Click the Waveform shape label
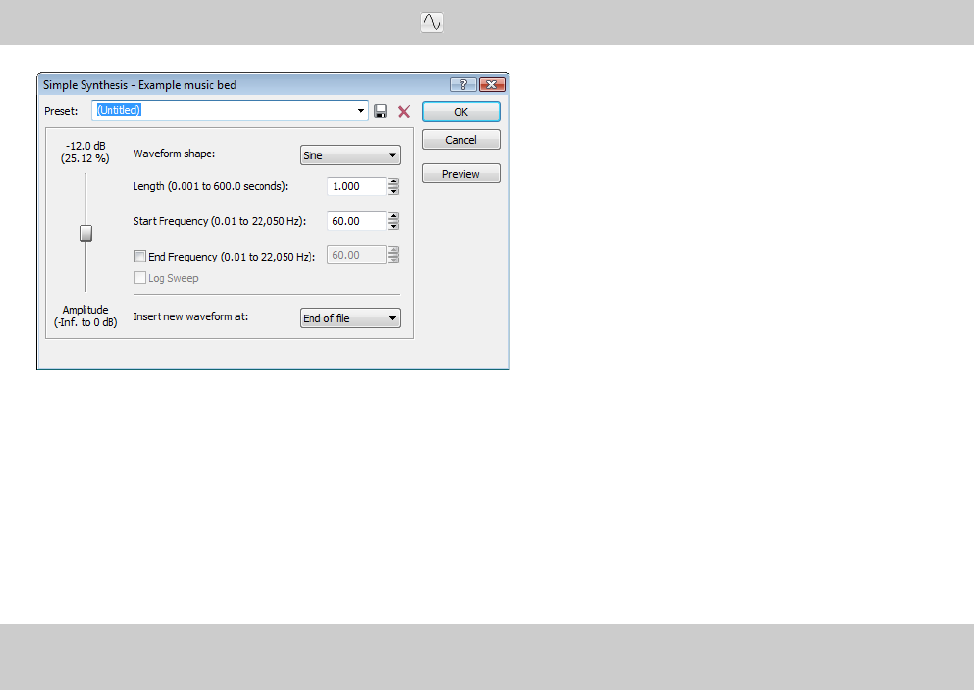The image size is (974, 690). 174,153
